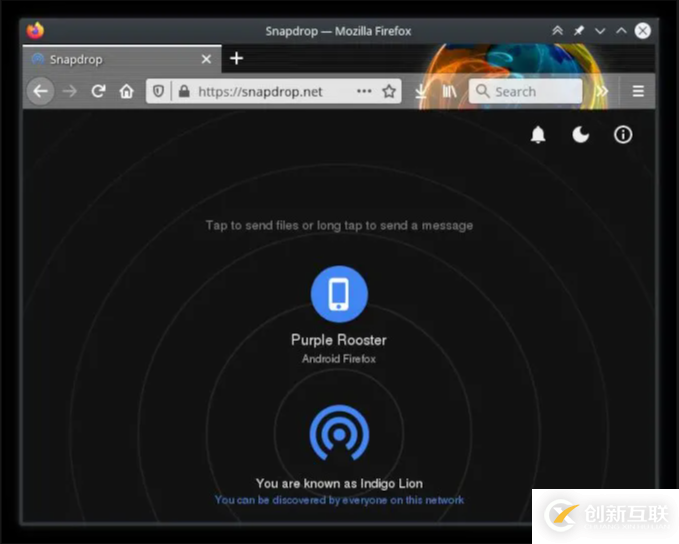Click the Search box in toolbar
Screen dimensions: 679x544
[x=525, y=91]
